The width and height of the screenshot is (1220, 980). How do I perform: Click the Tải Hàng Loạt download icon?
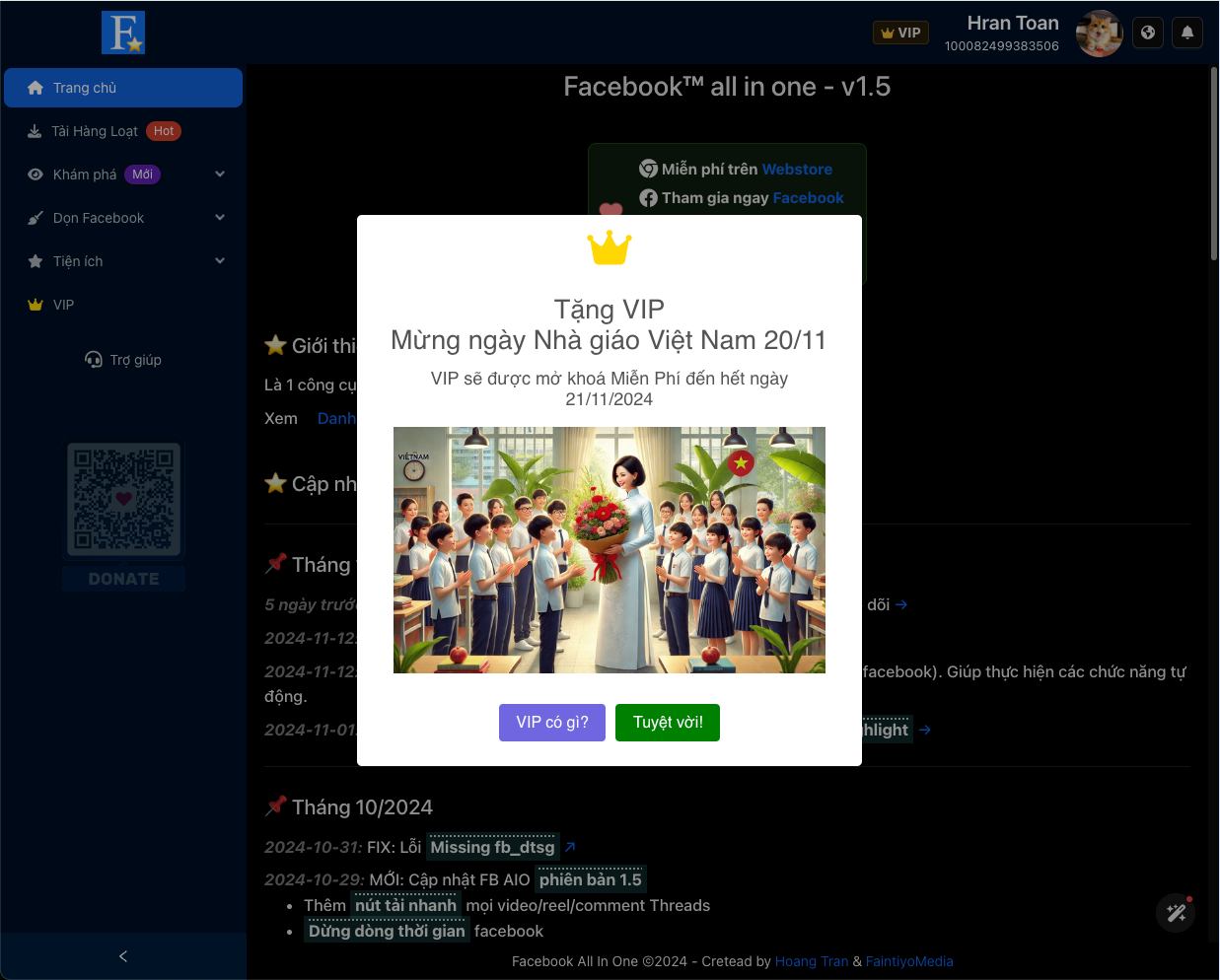pyautogui.click(x=35, y=131)
